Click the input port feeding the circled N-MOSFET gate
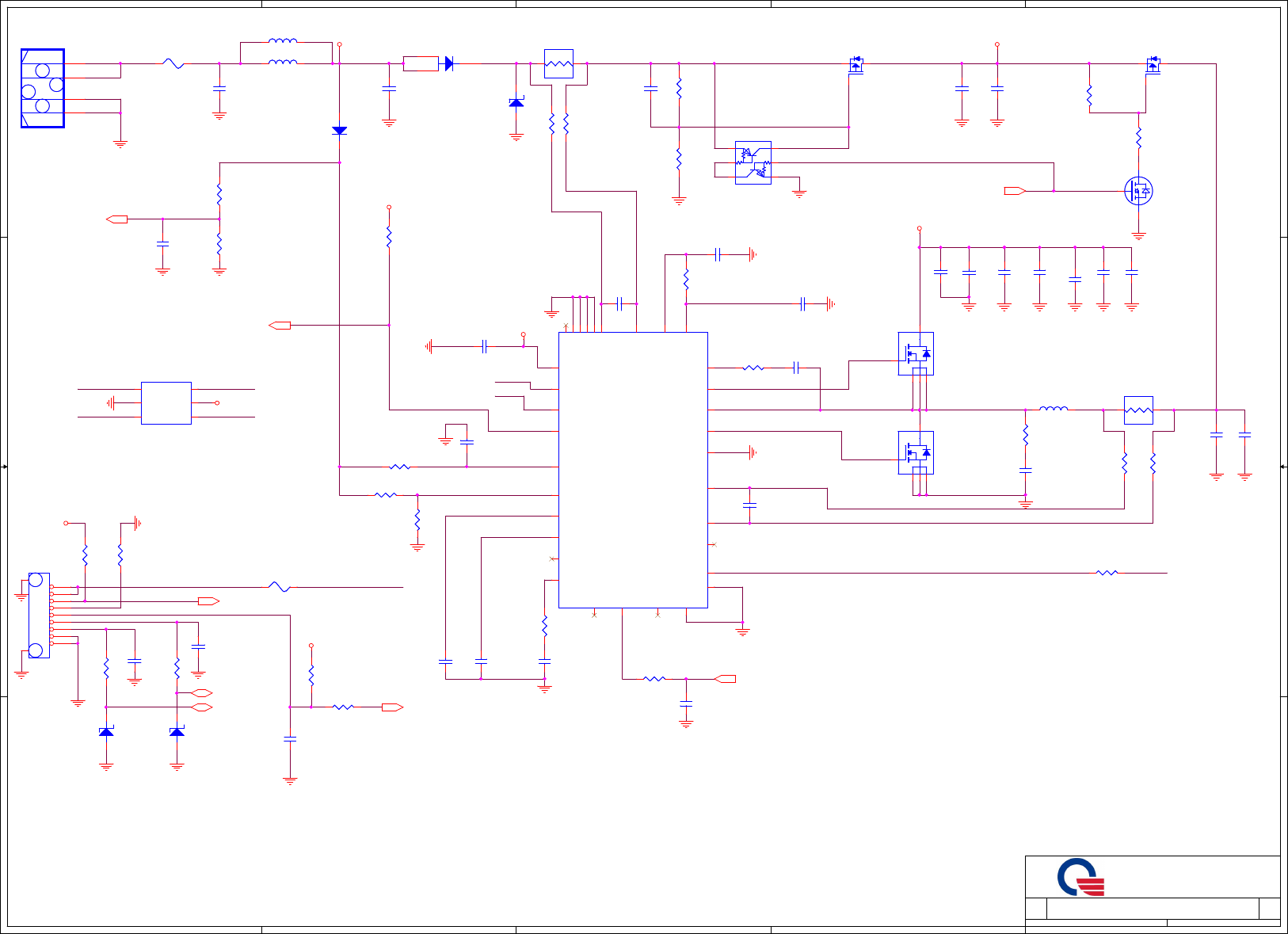This screenshot has width=1288, height=934. click(1015, 191)
